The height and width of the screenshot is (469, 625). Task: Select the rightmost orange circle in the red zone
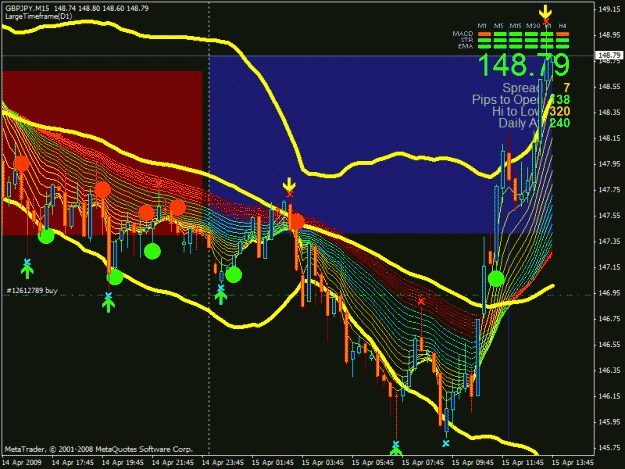tap(177, 208)
